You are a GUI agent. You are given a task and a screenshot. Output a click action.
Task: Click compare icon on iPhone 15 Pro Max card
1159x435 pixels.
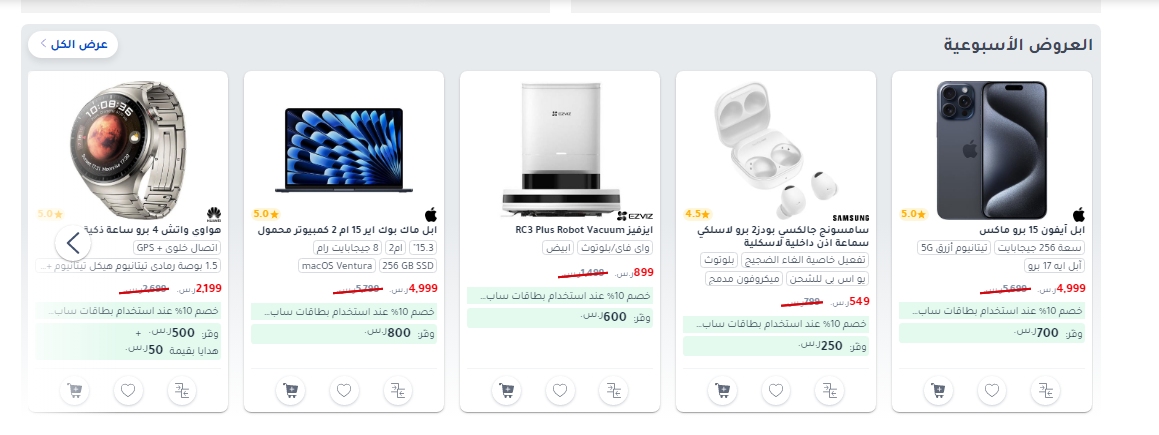click(1045, 390)
